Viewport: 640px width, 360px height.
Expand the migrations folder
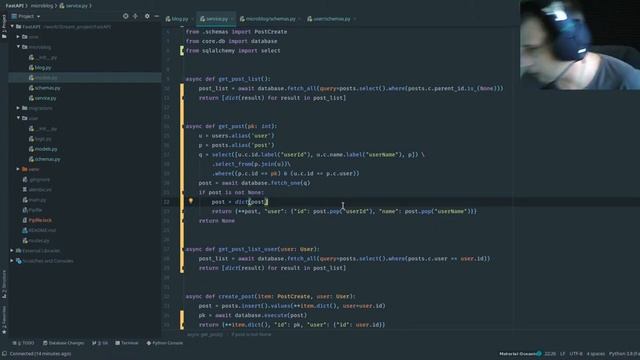coord(18,108)
